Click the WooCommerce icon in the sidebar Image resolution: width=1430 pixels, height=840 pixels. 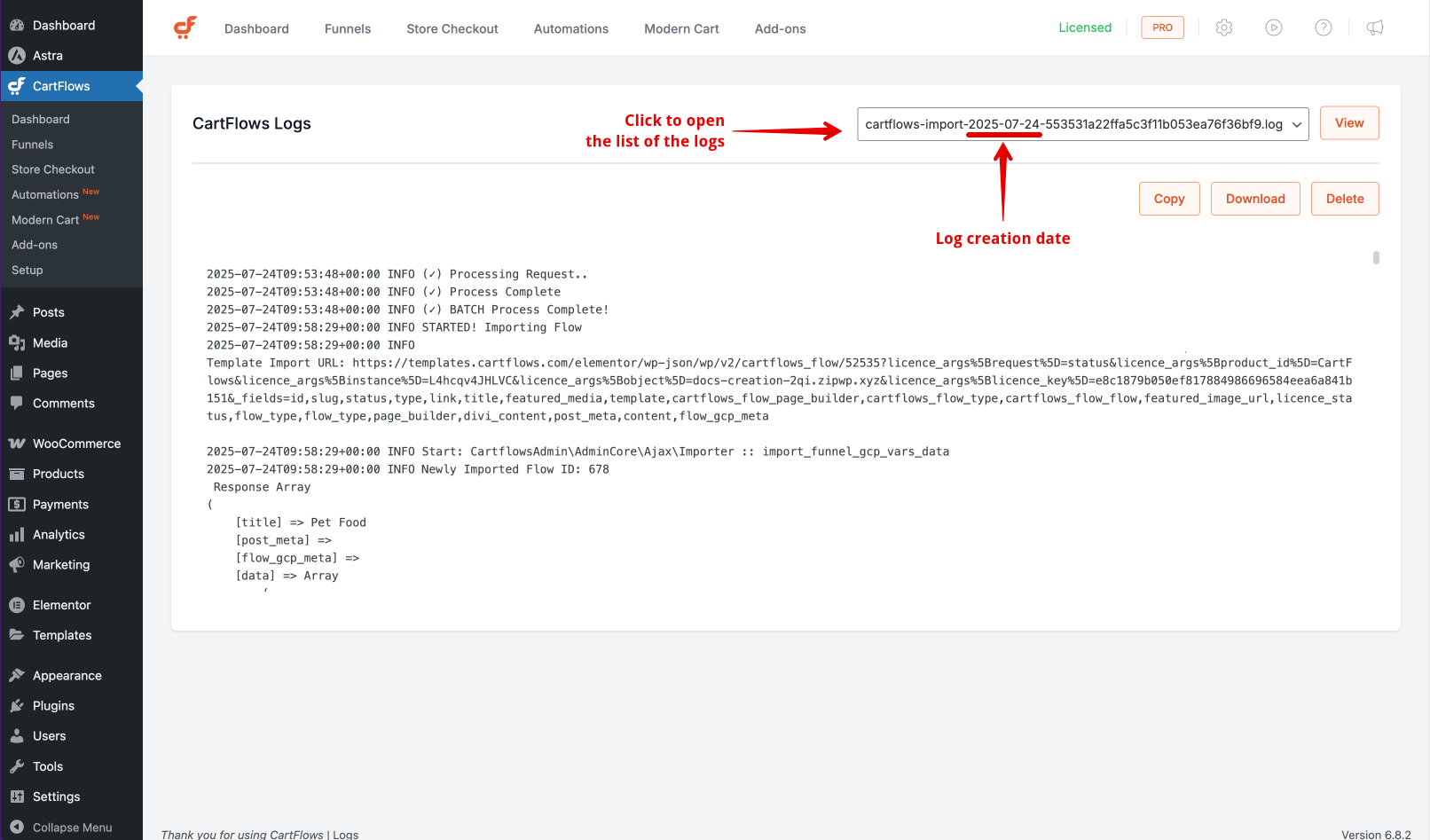pos(17,444)
